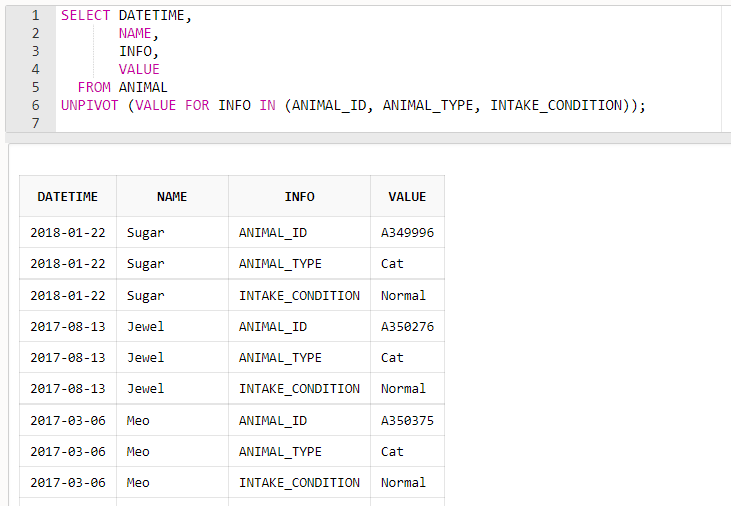Click NAME on editor line 2
Viewport: 731px width, 506px height.
[135, 33]
